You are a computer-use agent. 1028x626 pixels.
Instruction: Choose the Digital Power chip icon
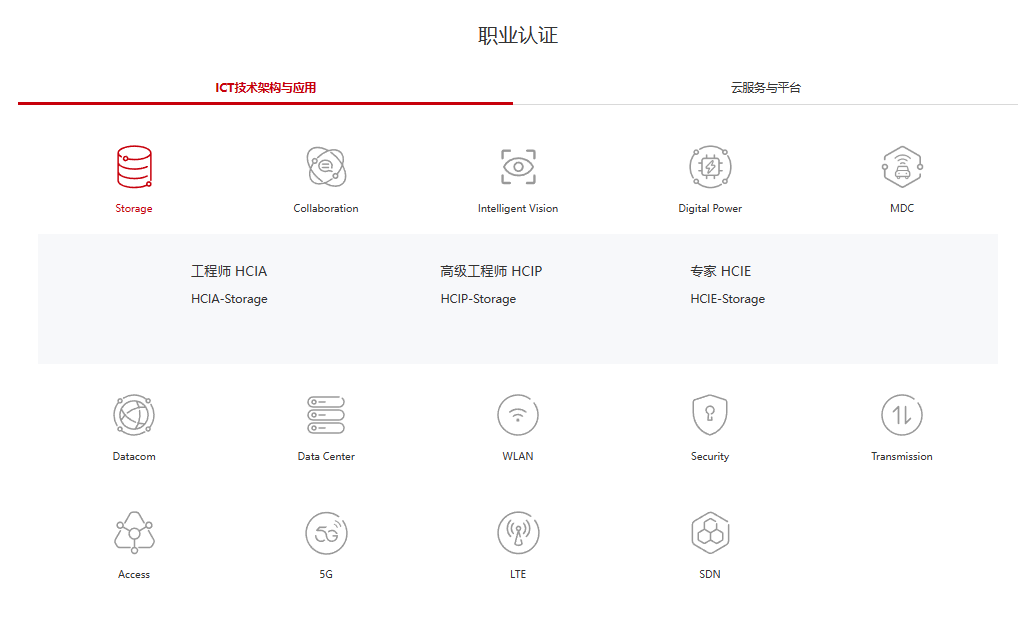pos(710,167)
